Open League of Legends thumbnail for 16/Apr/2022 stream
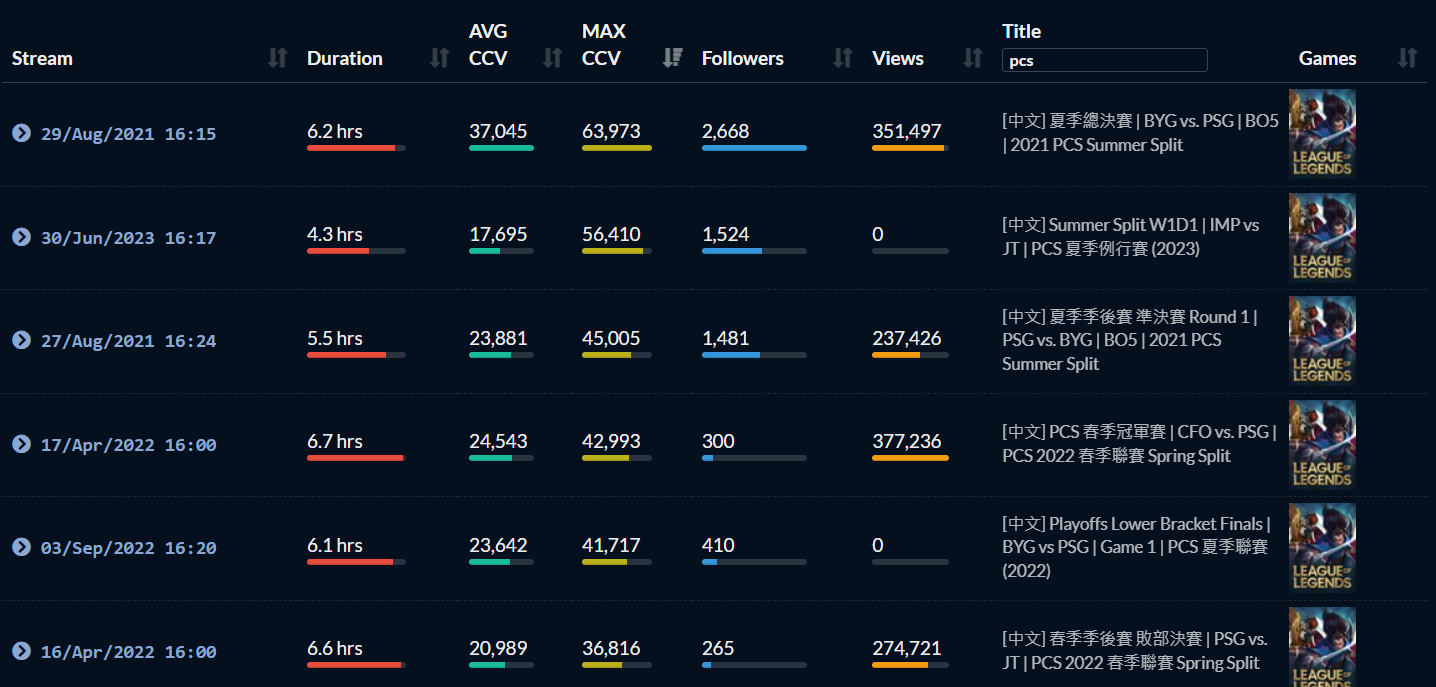 pyautogui.click(x=1322, y=647)
